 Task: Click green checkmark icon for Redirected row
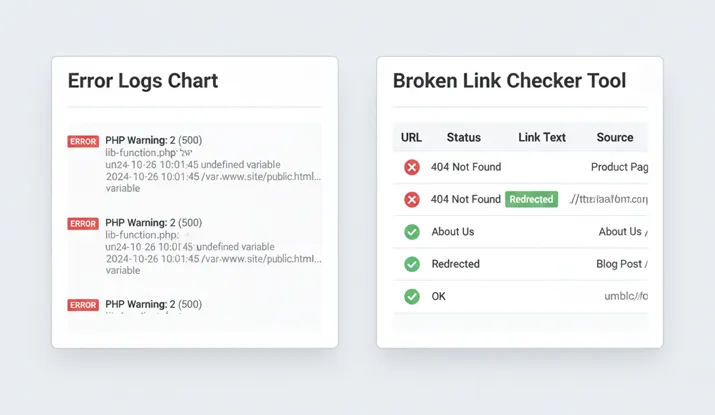click(x=411, y=264)
